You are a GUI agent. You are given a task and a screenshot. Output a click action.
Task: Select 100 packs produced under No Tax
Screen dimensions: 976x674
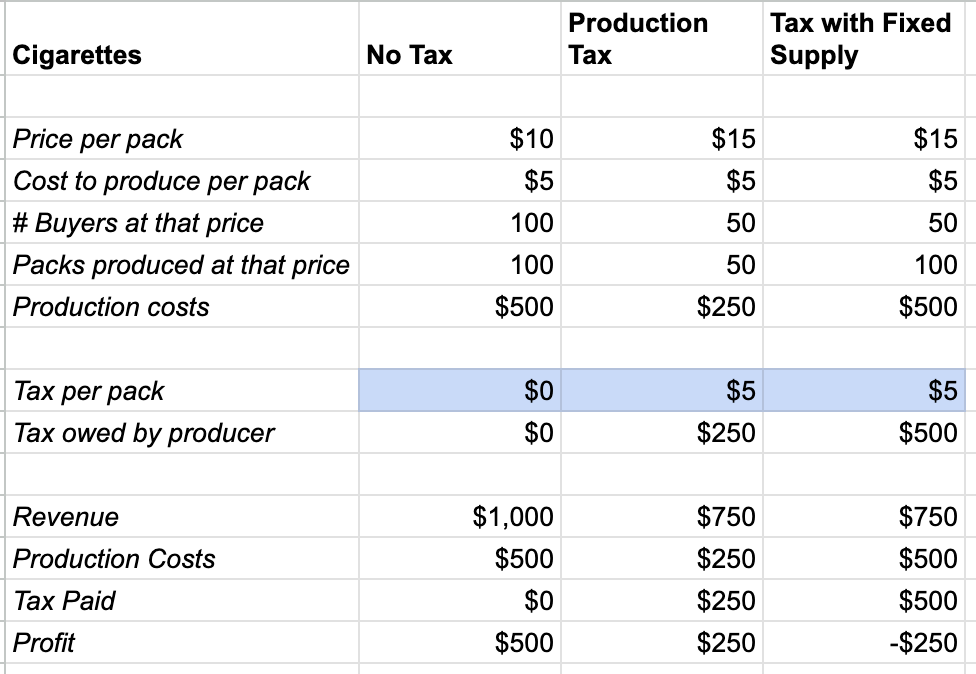click(x=460, y=264)
